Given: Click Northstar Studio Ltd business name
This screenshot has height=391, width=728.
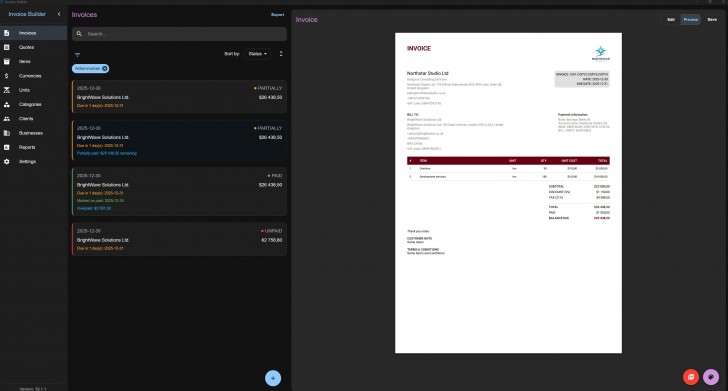Looking at the screenshot, I should tap(428, 73).
